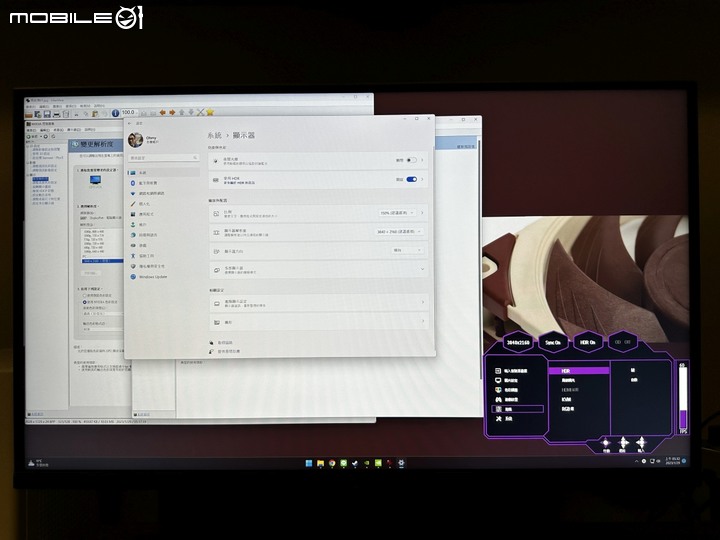Show hidden tray icons chevron

pyautogui.click(x=636, y=461)
